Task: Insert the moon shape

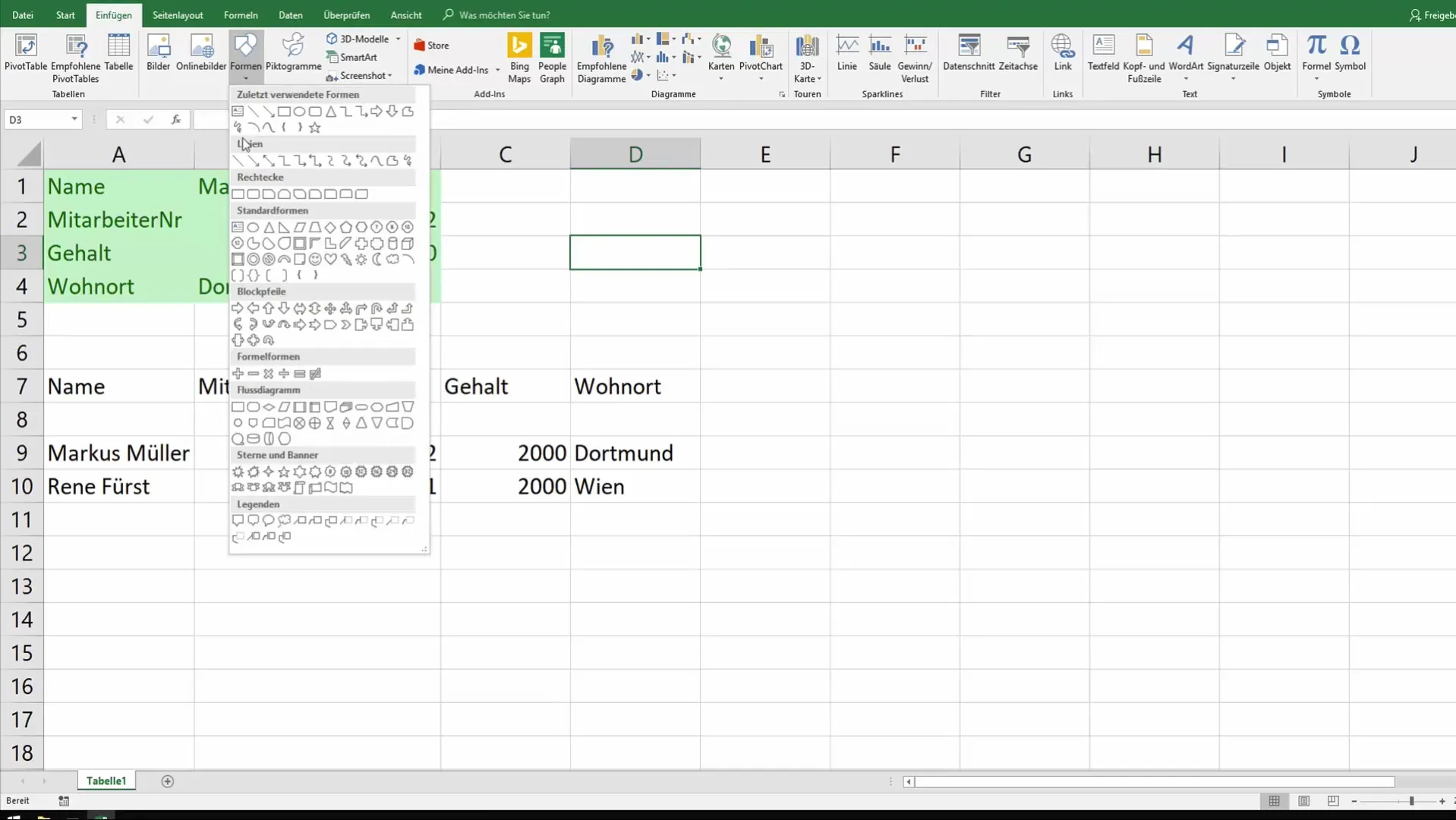Action: click(377, 260)
